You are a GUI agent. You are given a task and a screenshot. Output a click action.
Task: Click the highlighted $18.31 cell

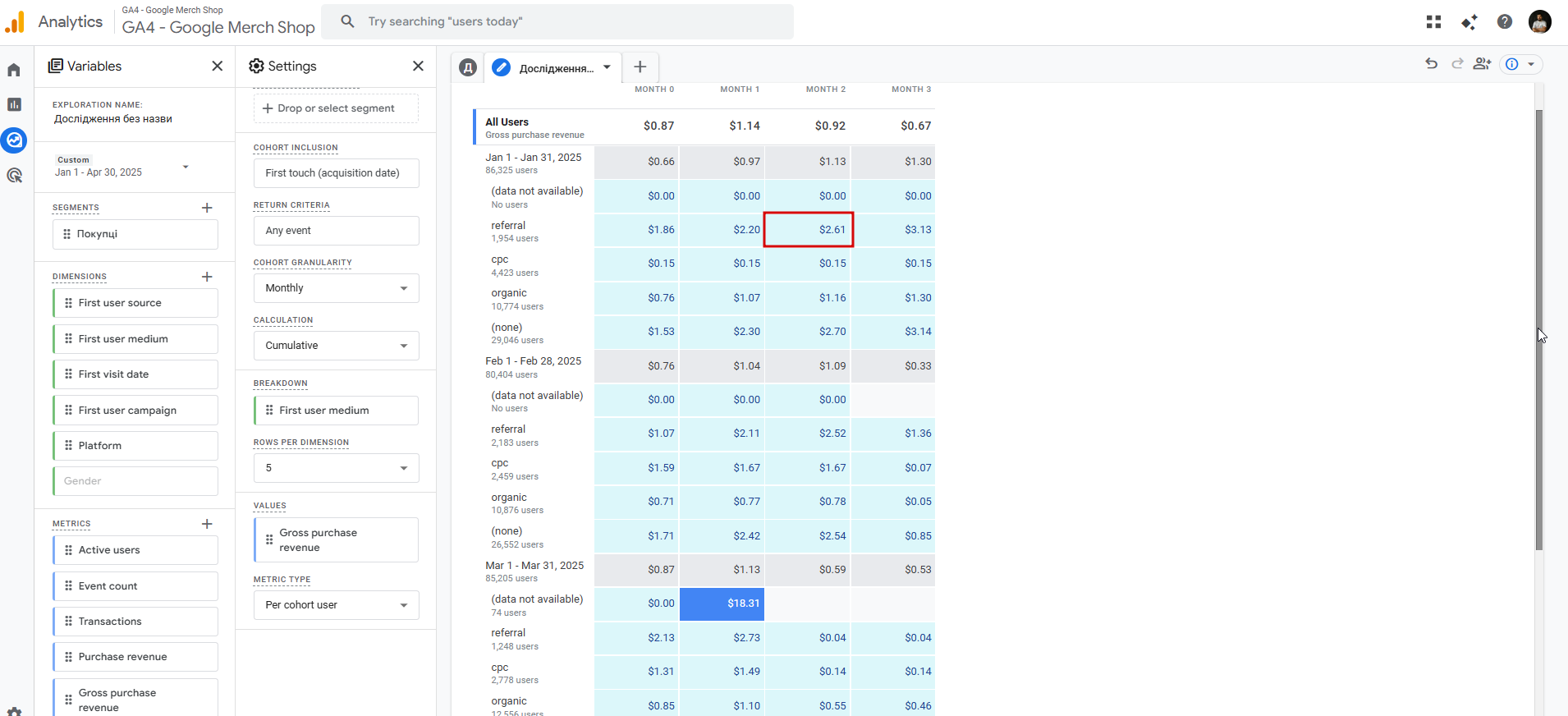722,604
